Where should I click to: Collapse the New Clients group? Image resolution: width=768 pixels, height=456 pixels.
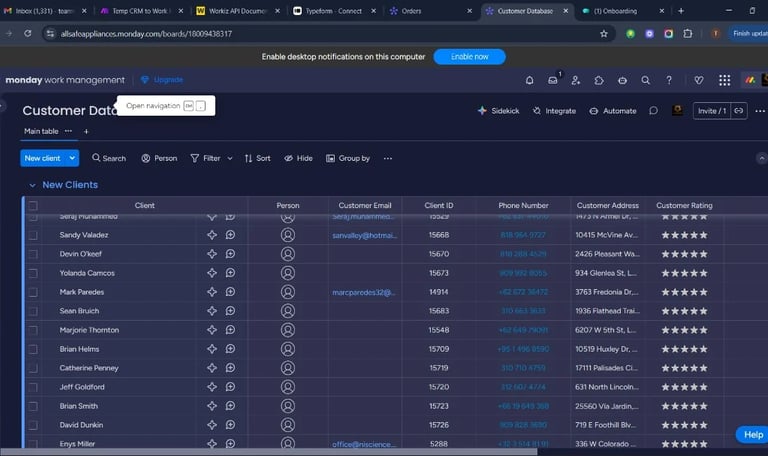[32, 185]
